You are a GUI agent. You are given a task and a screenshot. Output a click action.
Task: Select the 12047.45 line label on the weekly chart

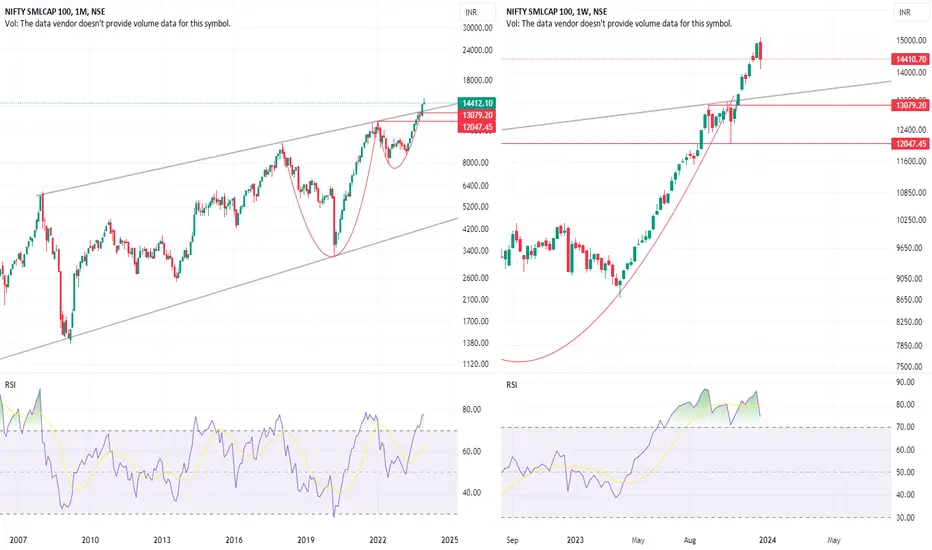click(911, 143)
